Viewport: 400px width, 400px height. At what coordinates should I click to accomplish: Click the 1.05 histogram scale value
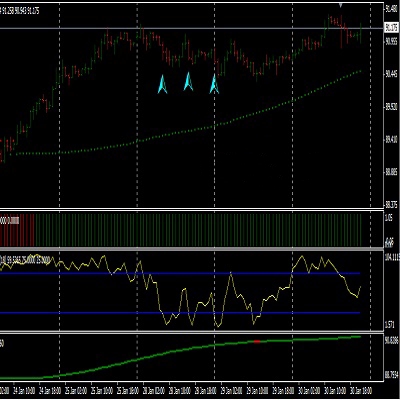point(389,218)
